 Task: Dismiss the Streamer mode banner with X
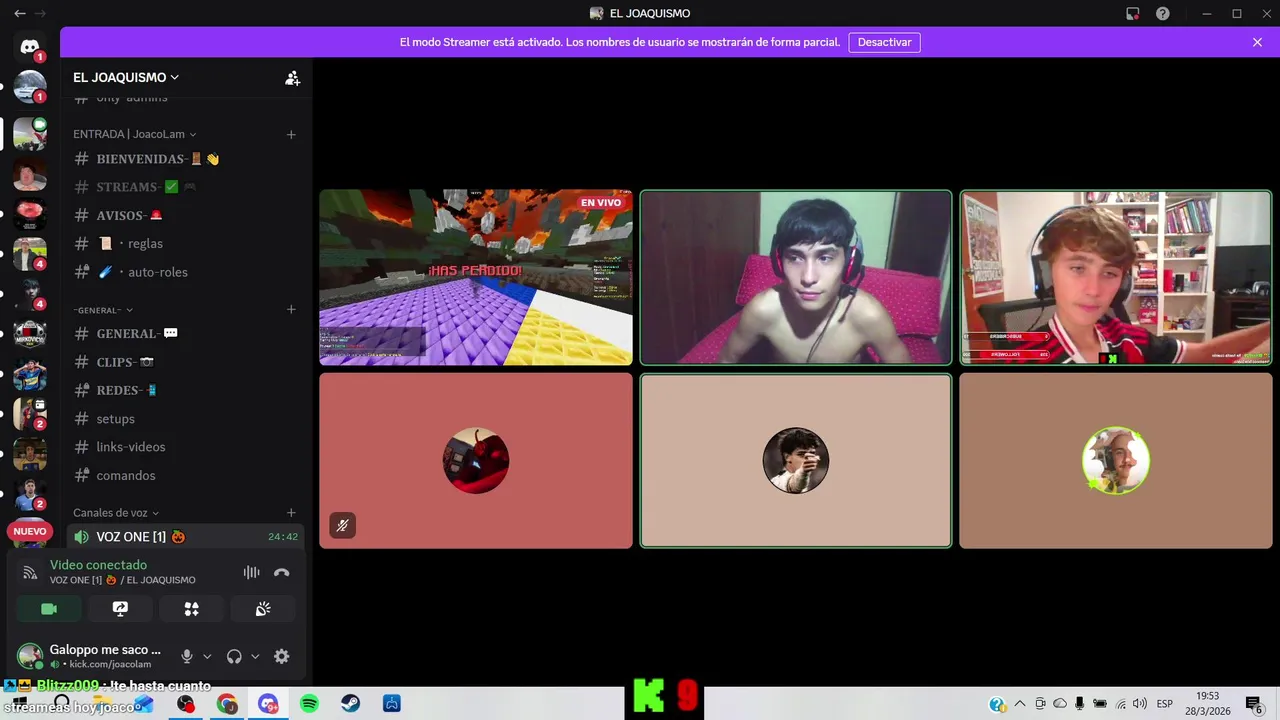pyautogui.click(x=1257, y=42)
